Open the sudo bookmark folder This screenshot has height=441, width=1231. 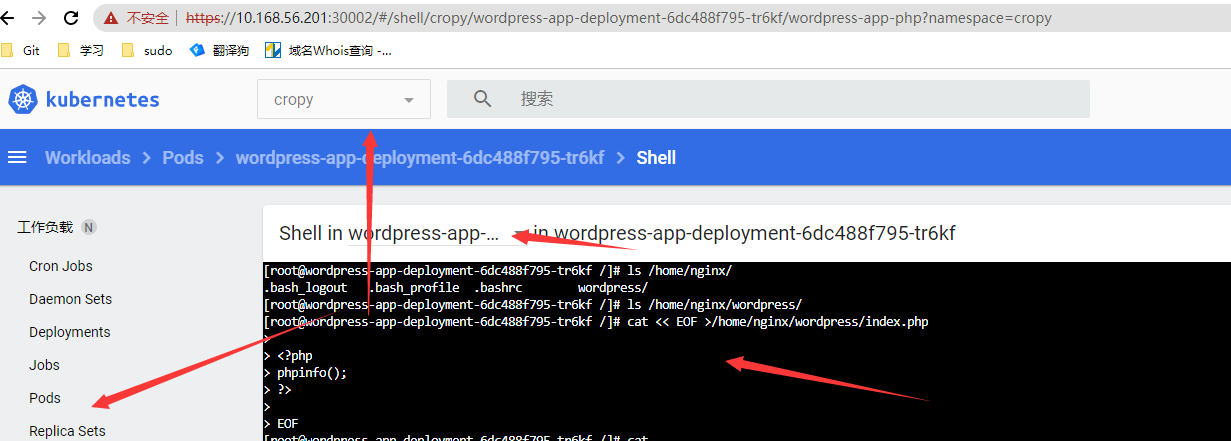click(x=146, y=50)
